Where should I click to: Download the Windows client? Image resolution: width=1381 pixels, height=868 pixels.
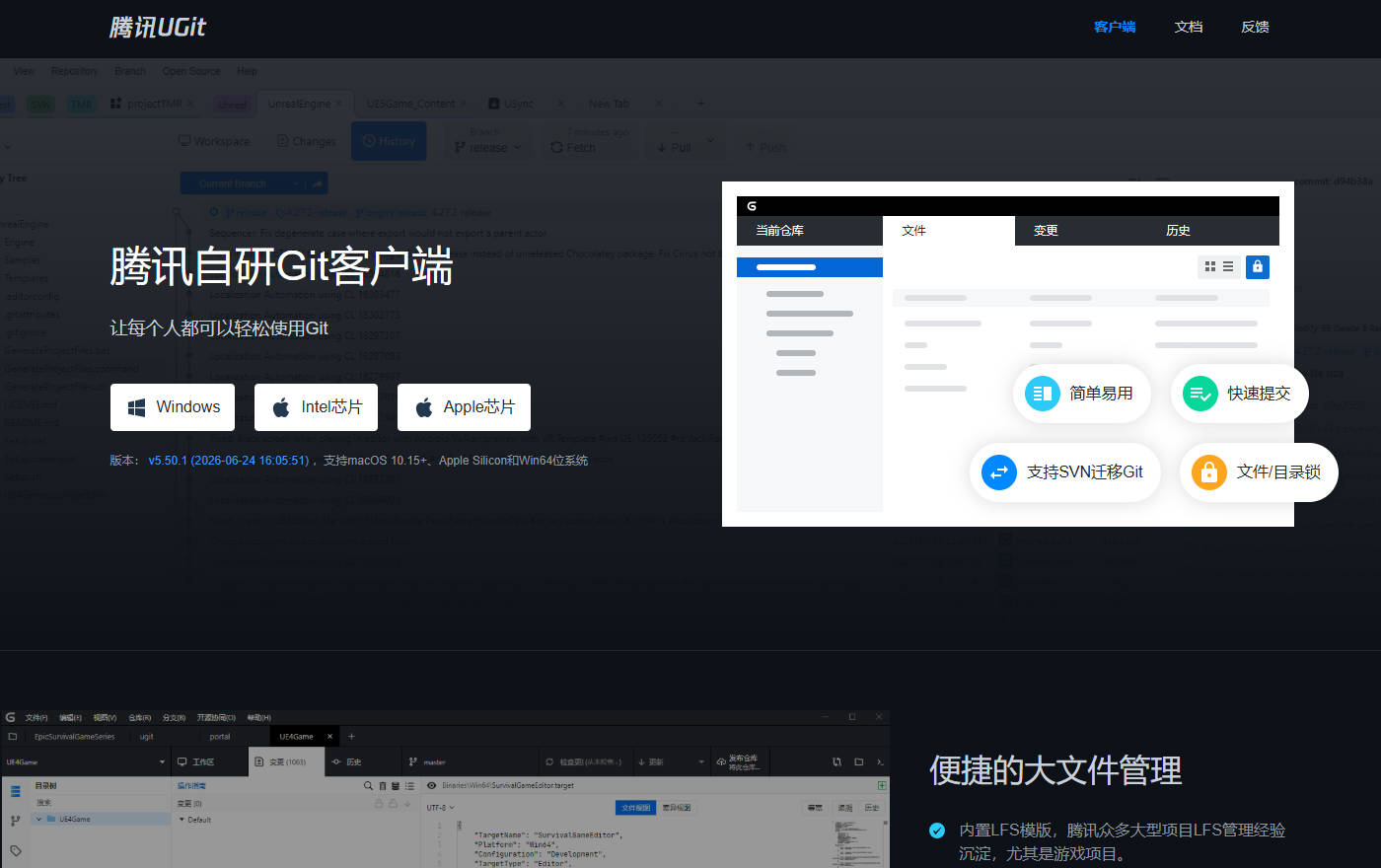click(x=173, y=407)
